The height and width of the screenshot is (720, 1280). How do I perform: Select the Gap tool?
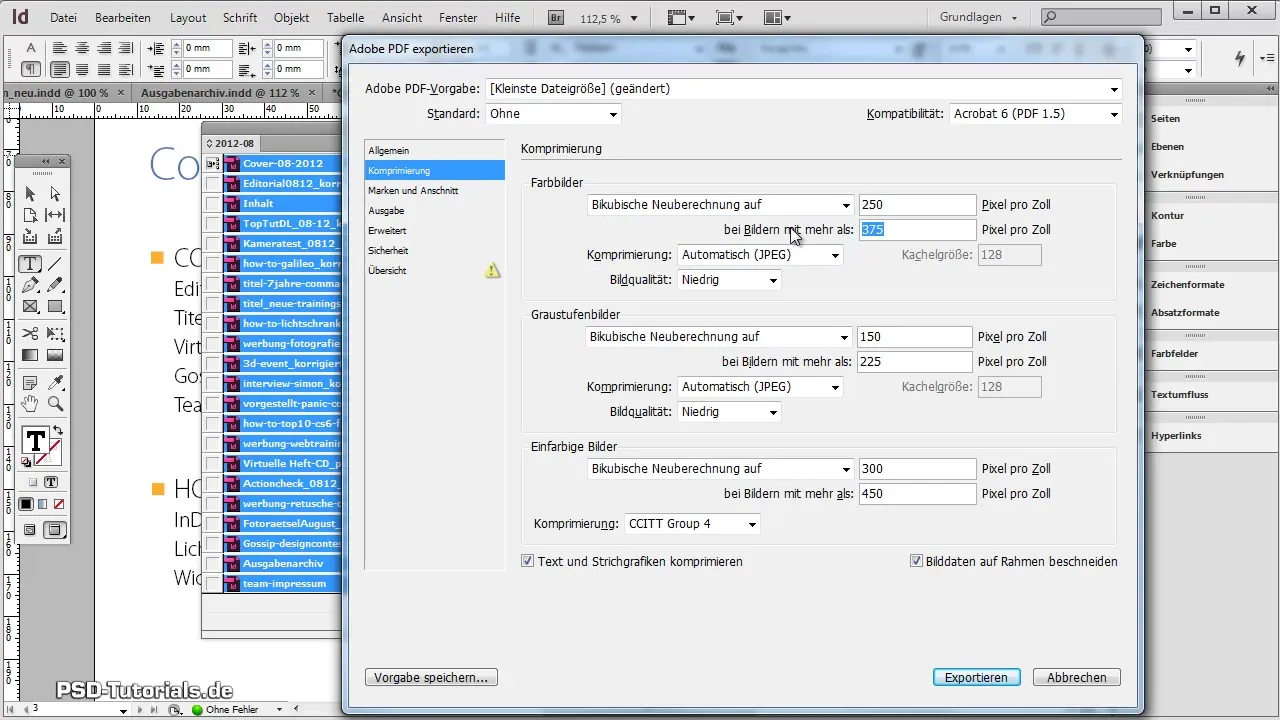[55, 215]
